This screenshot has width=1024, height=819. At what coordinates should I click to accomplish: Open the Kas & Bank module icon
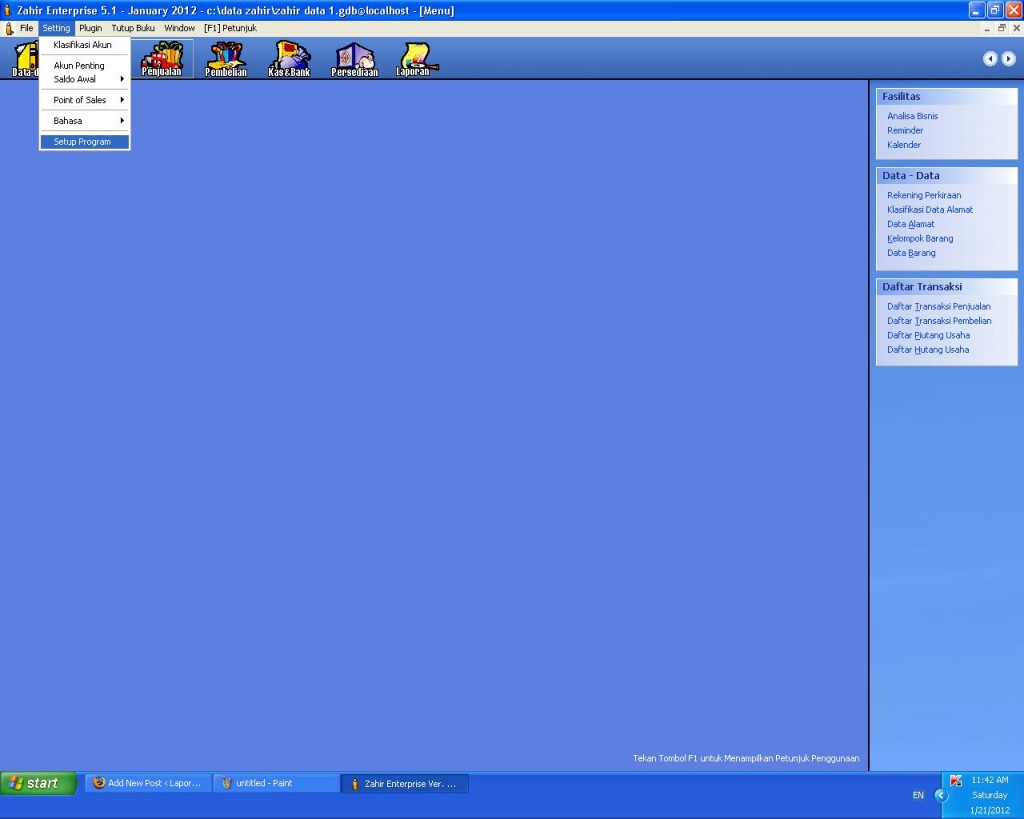(x=289, y=58)
